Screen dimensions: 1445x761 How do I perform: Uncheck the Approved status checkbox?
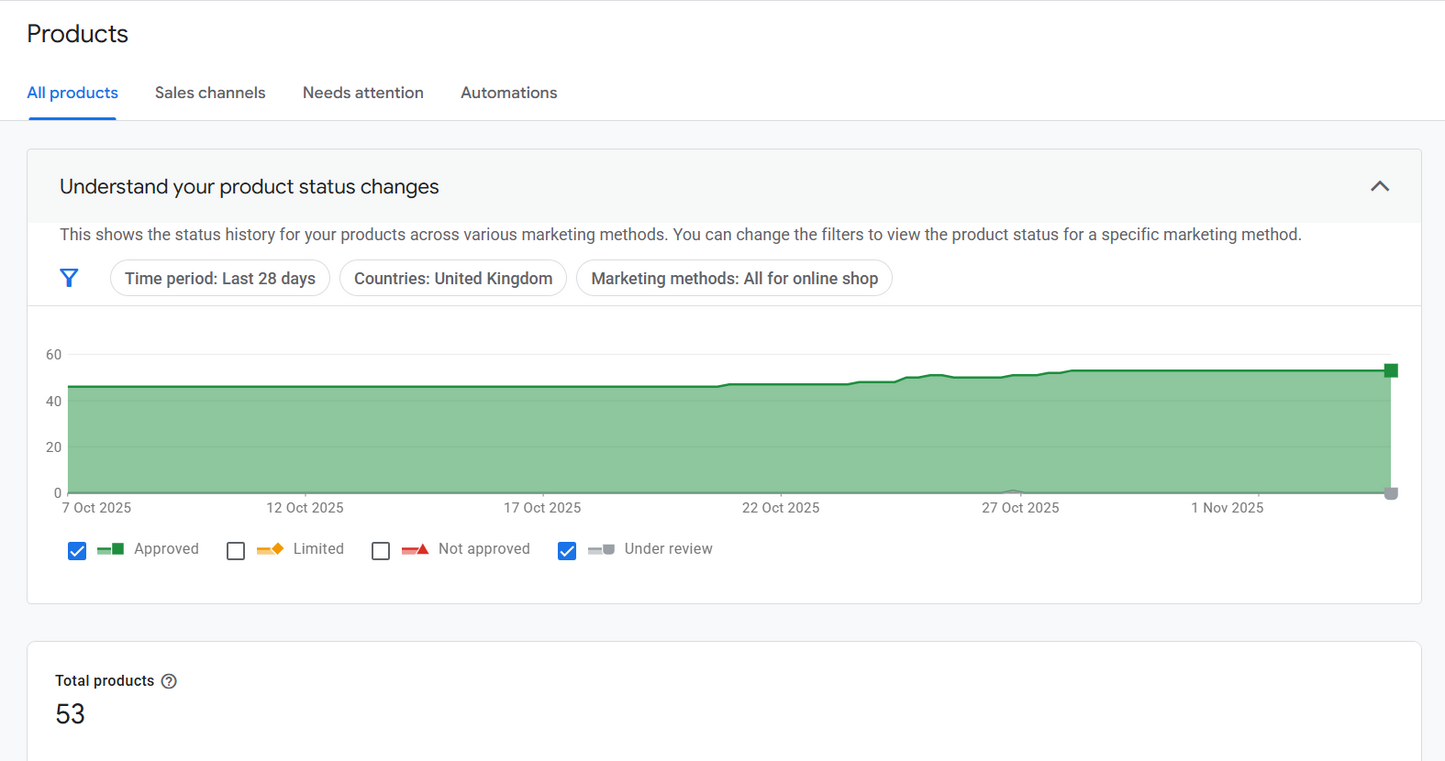click(77, 550)
